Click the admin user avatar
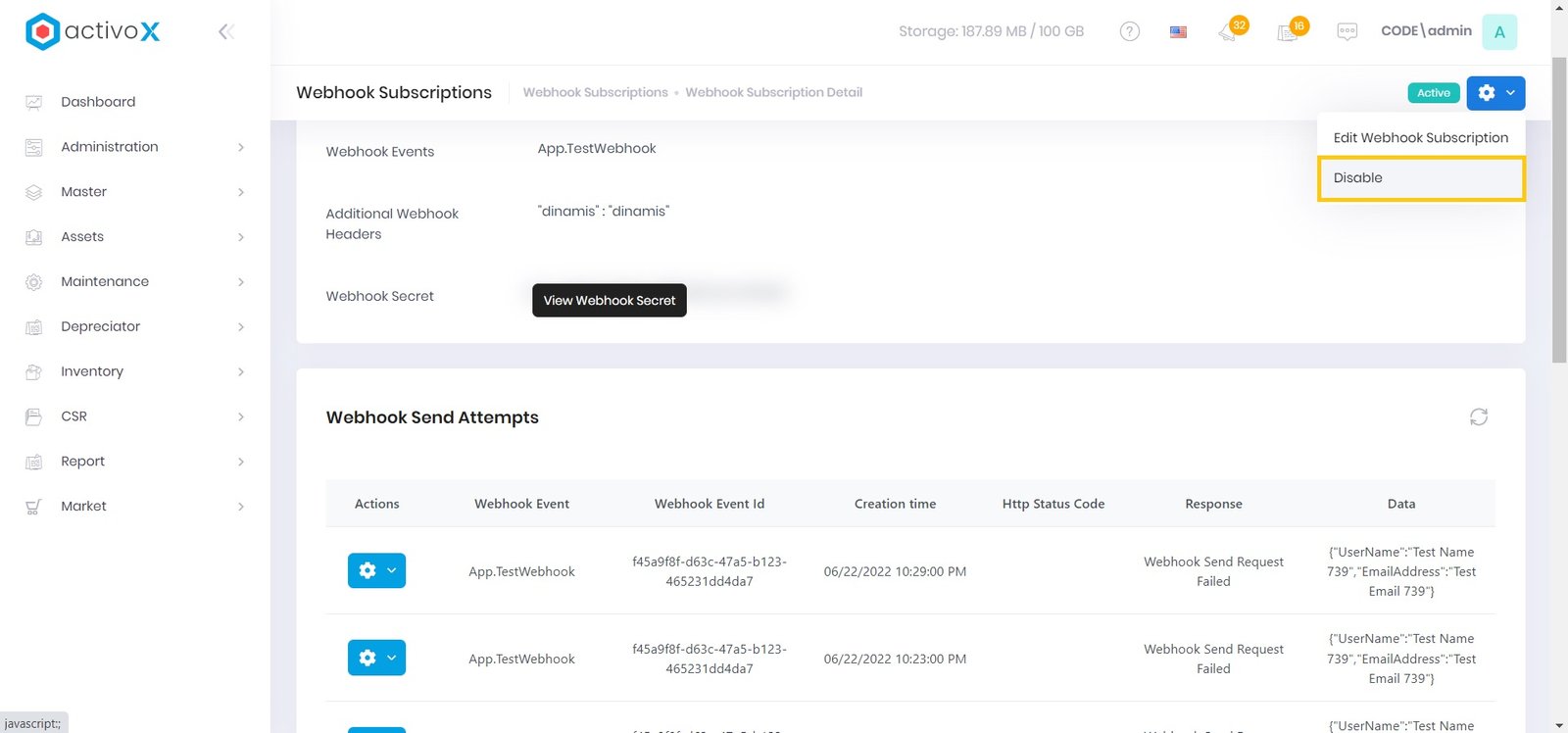The image size is (1568, 733). 1498,31
